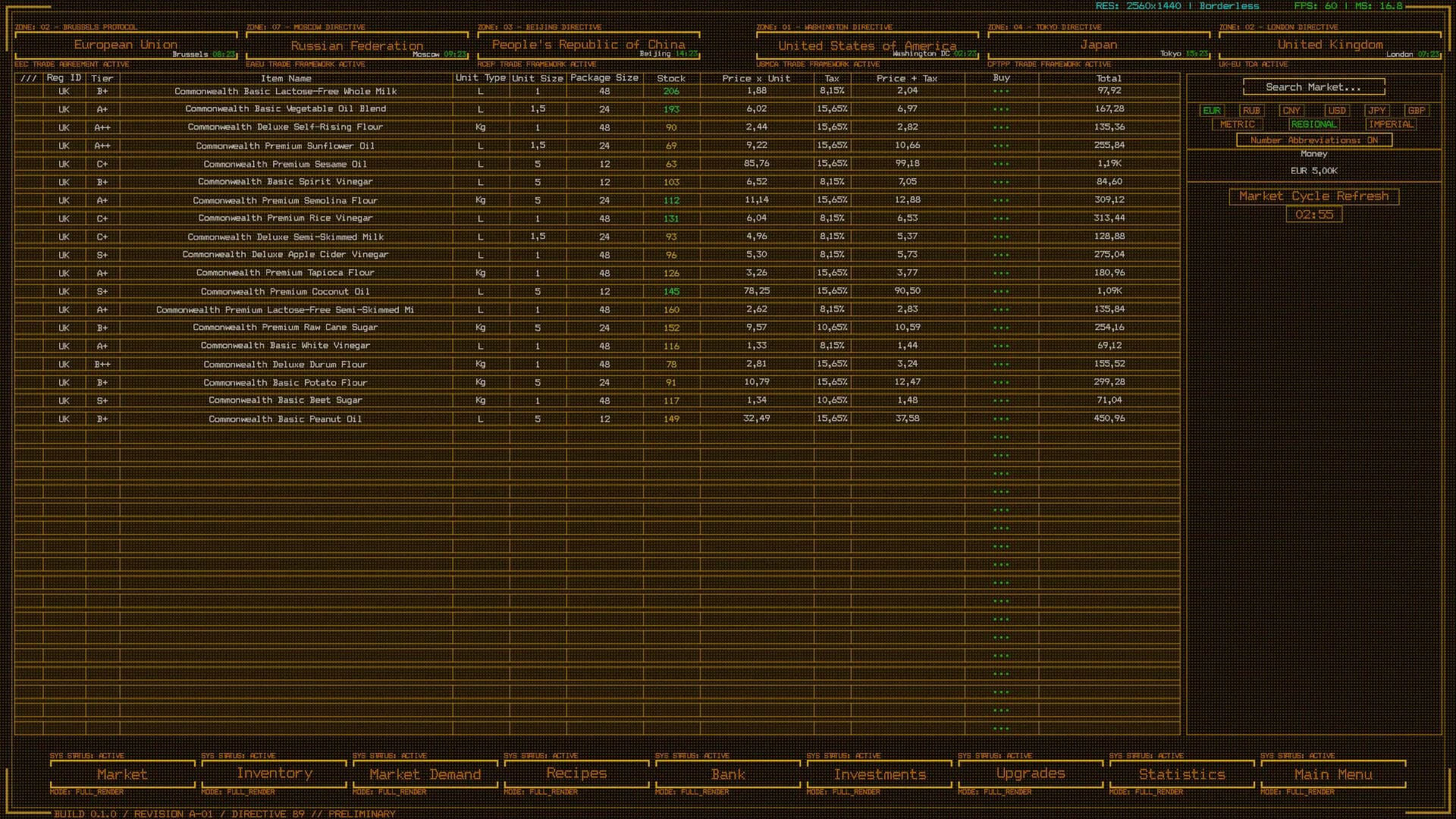The width and height of the screenshot is (1456, 819).
Task: Select RUB currency
Action: point(1251,111)
